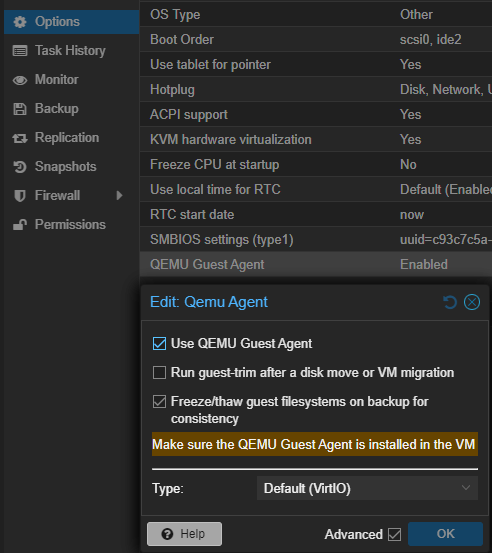492x553 pixels.
Task: Click the Backup floppy disk icon
Action: pos(20,109)
